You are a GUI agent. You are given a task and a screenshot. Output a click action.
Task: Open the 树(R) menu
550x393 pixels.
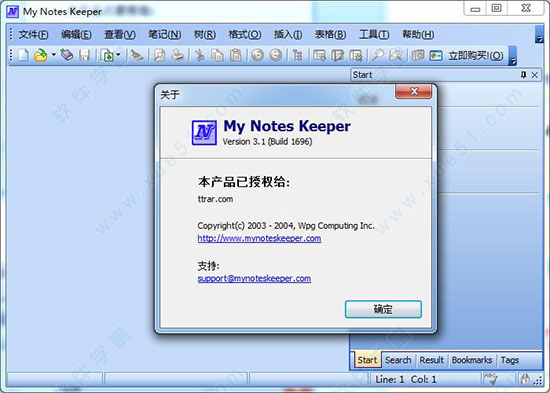pyautogui.click(x=205, y=34)
